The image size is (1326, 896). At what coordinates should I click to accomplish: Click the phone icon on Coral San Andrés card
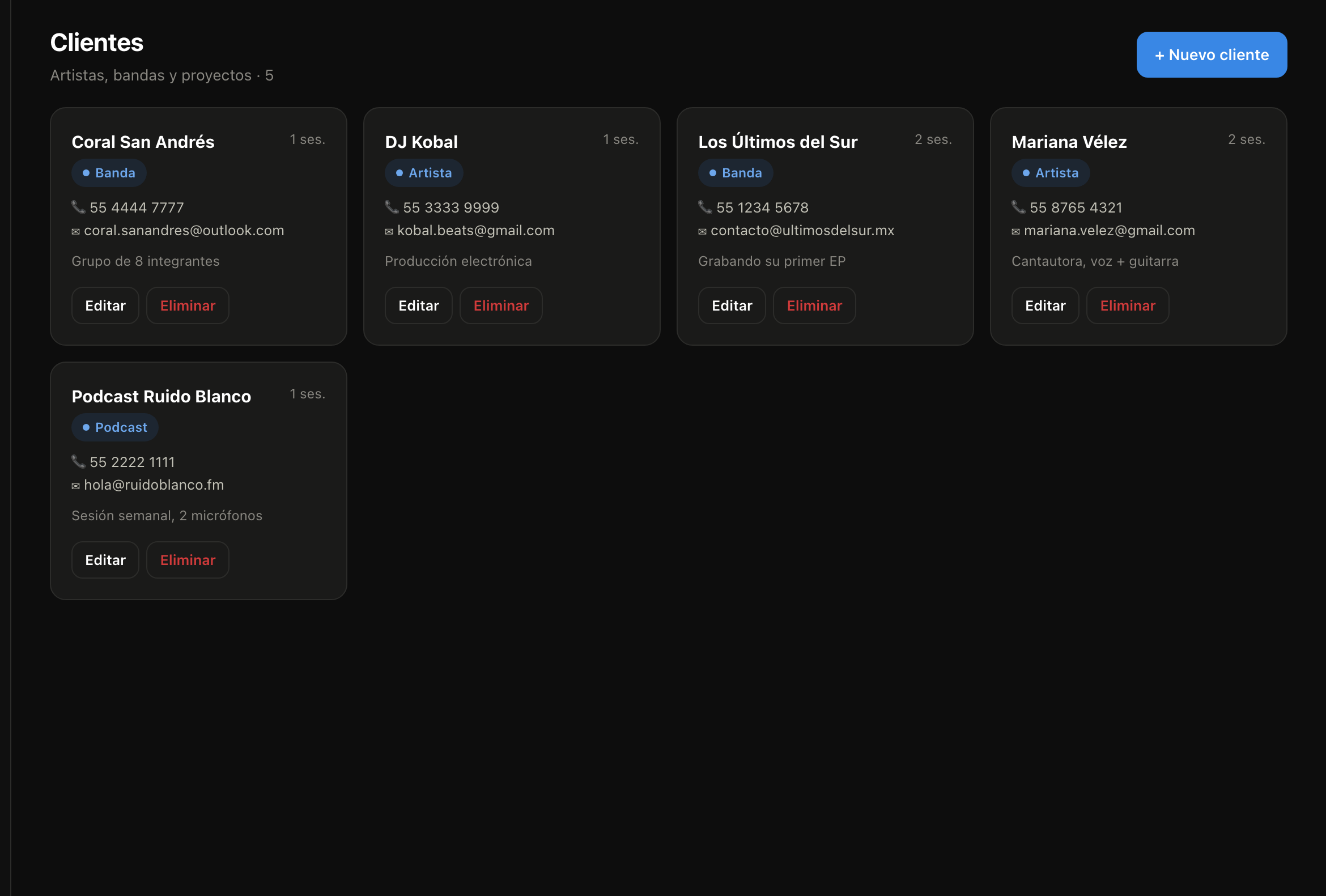coord(78,207)
